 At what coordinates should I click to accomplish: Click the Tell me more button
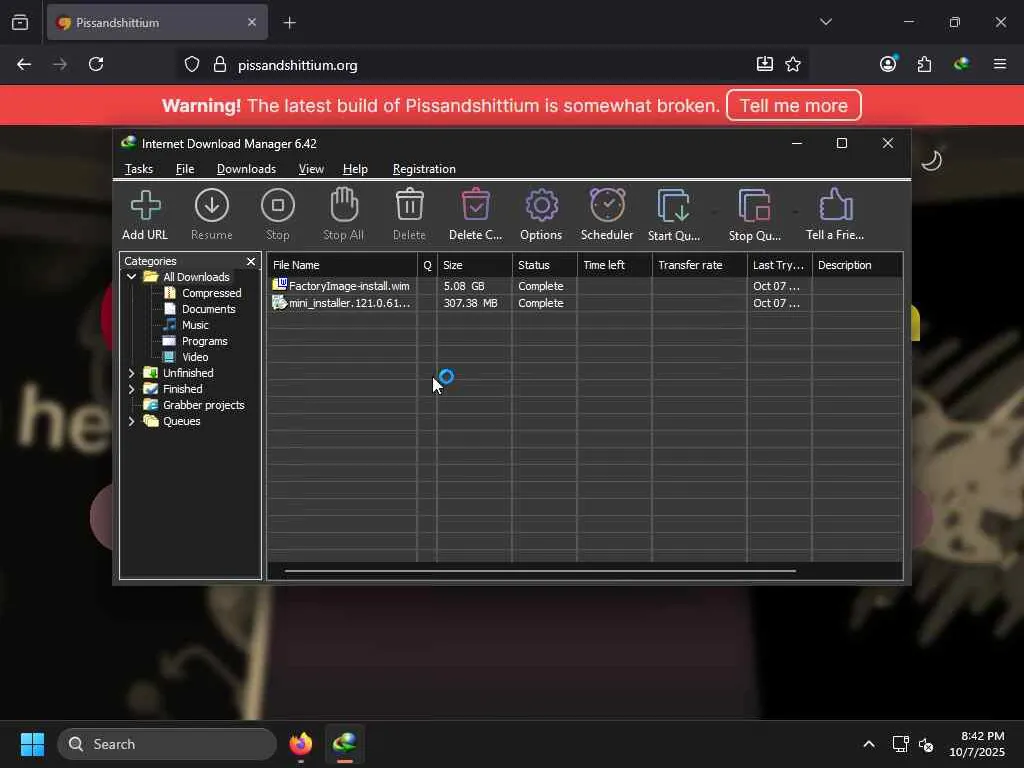(793, 105)
